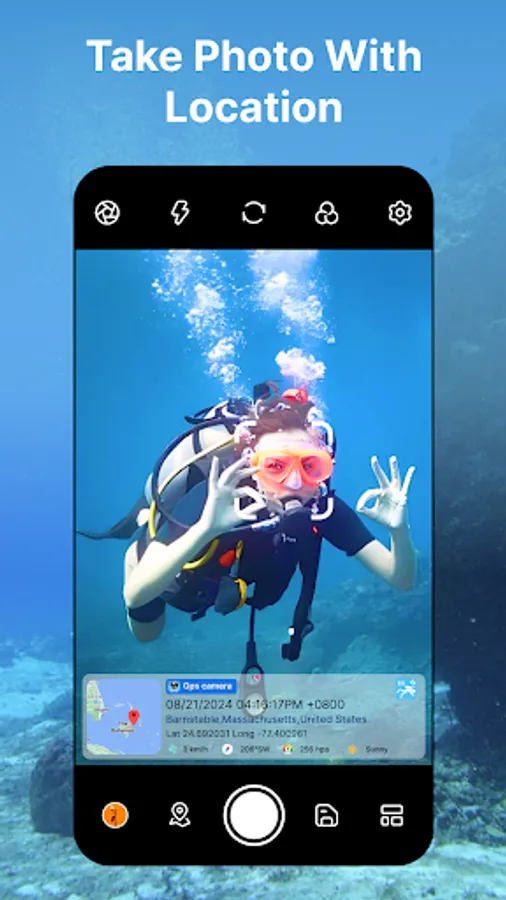This screenshot has width=506, height=900.
Task: Click the diver activity icon in overlay
Action: (406, 689)
